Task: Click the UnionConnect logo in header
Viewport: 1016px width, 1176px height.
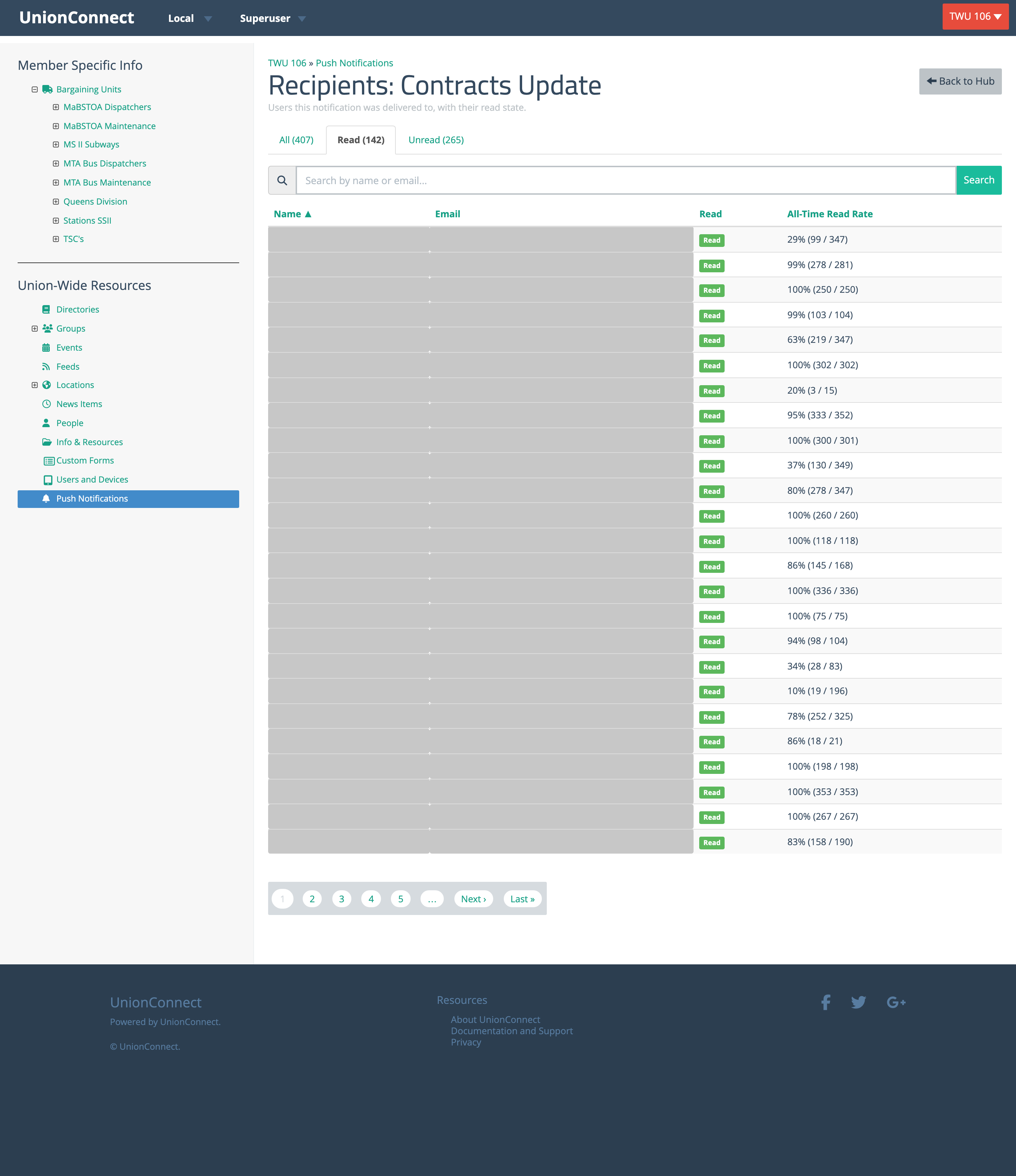Action: pyautogui.click(x=77, y=18)
